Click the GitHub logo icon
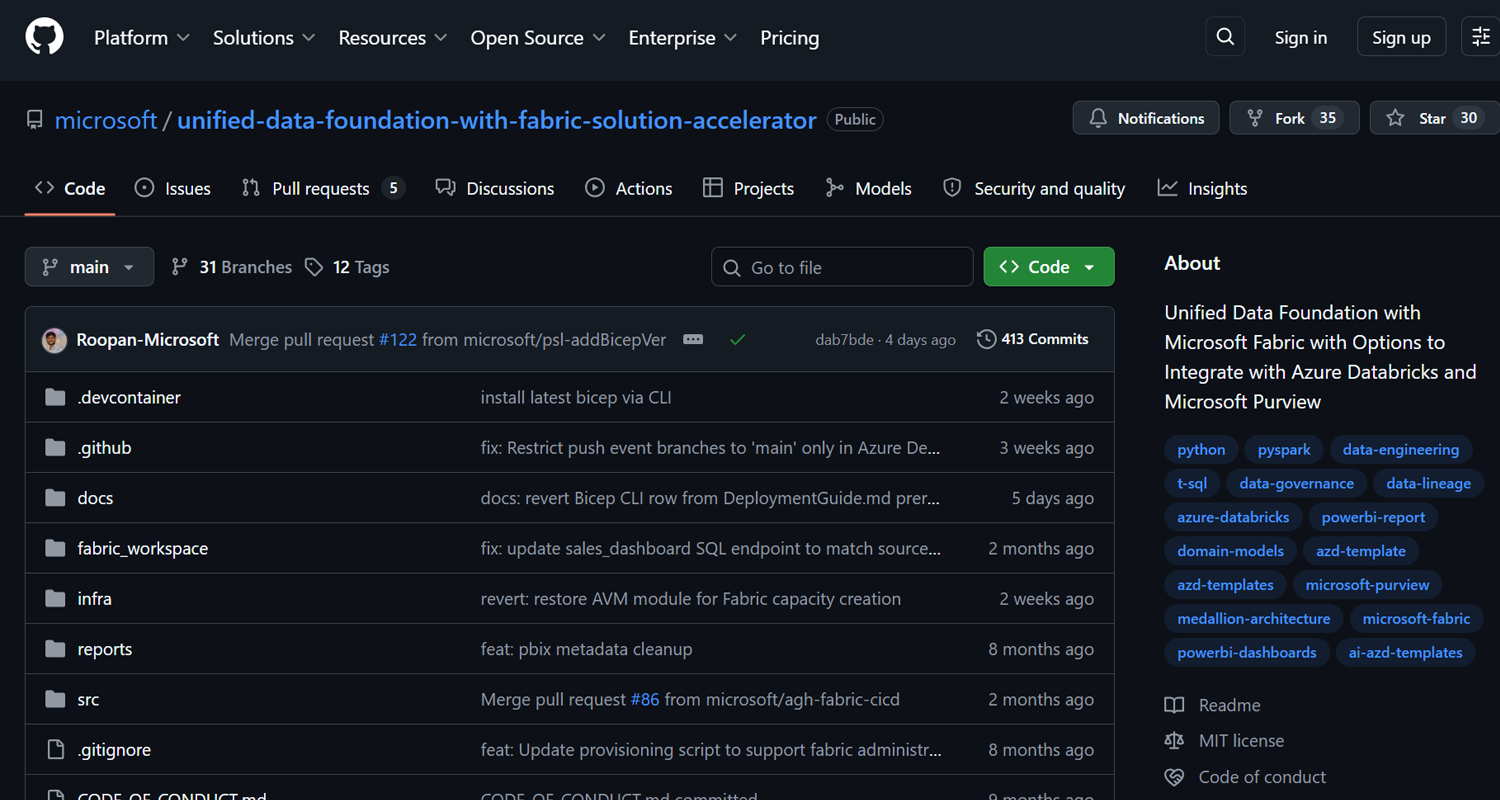The width and height of the screenshot is (1500, 800). point(44,37)
